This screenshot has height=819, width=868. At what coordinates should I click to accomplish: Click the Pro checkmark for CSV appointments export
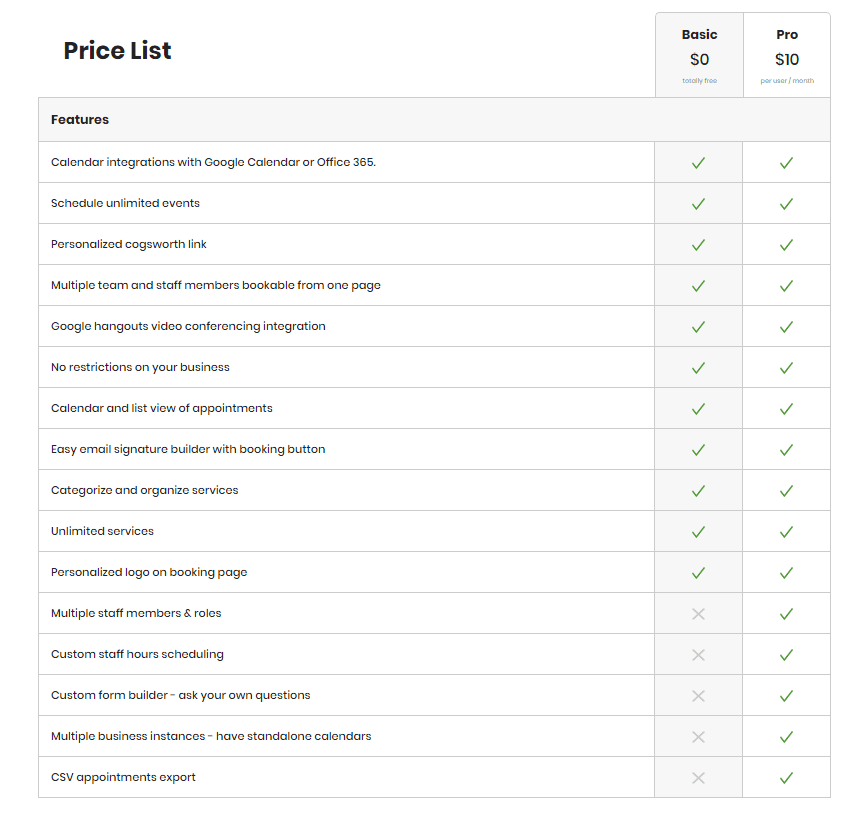(x=786, y=777)
